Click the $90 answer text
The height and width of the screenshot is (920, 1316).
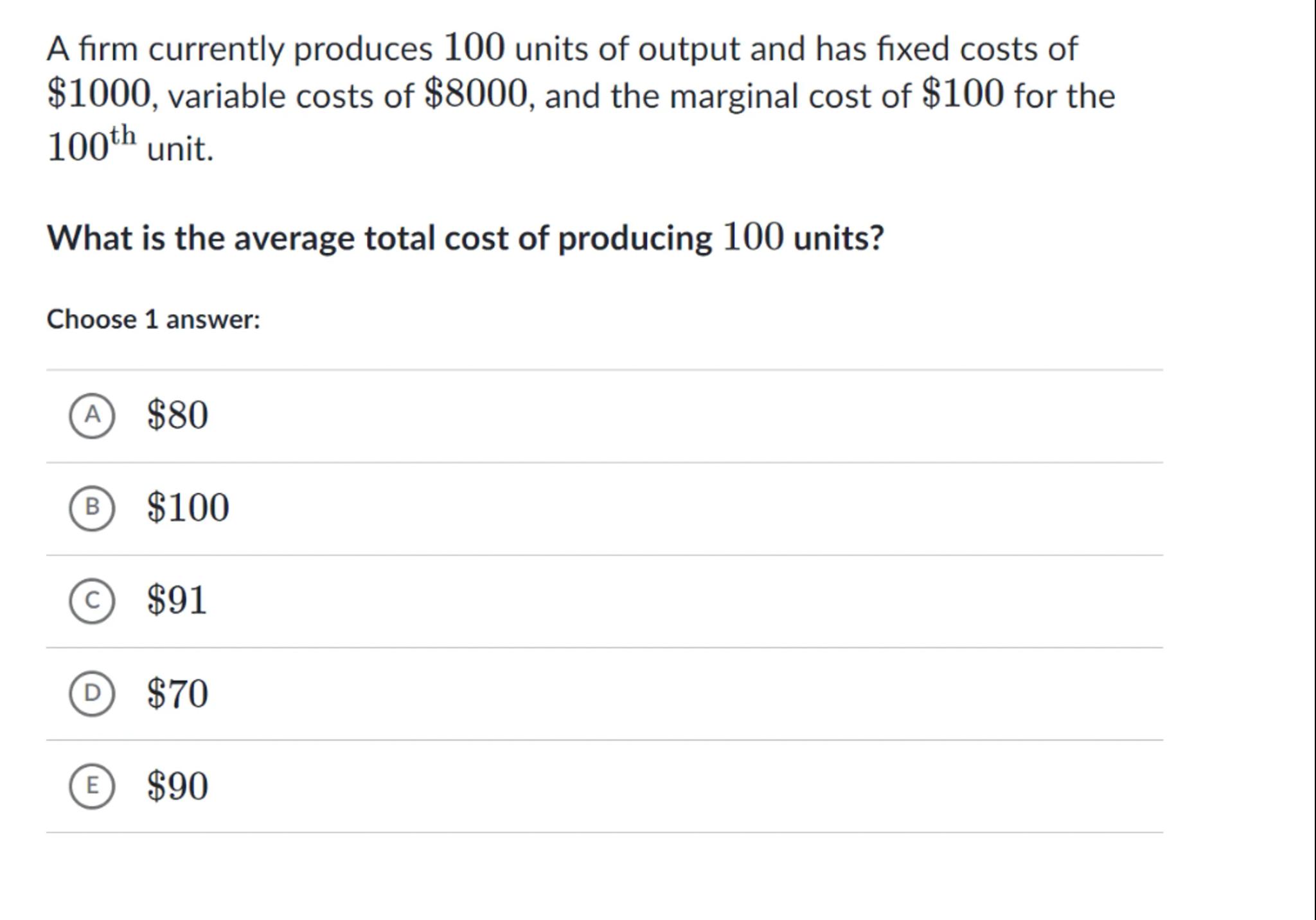tap(177, 786)
